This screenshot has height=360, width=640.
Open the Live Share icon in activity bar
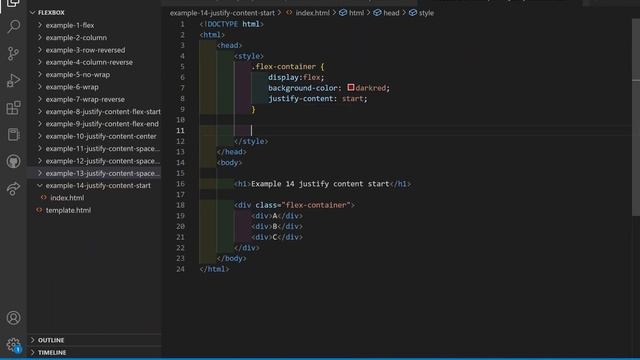13,189
